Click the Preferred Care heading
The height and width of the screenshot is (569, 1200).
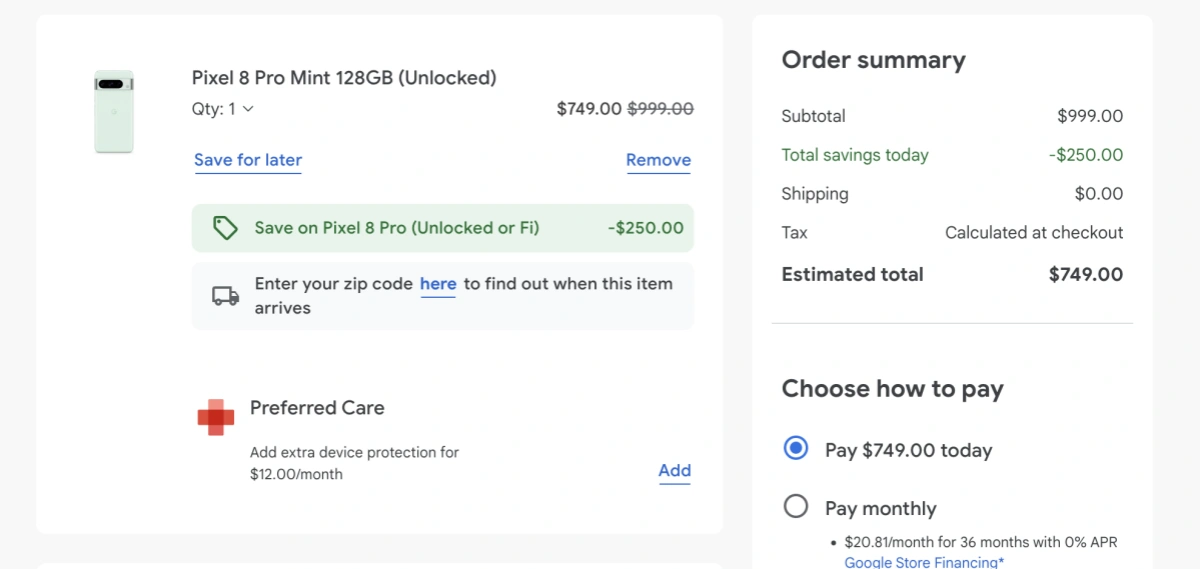(x=317, y=408)
